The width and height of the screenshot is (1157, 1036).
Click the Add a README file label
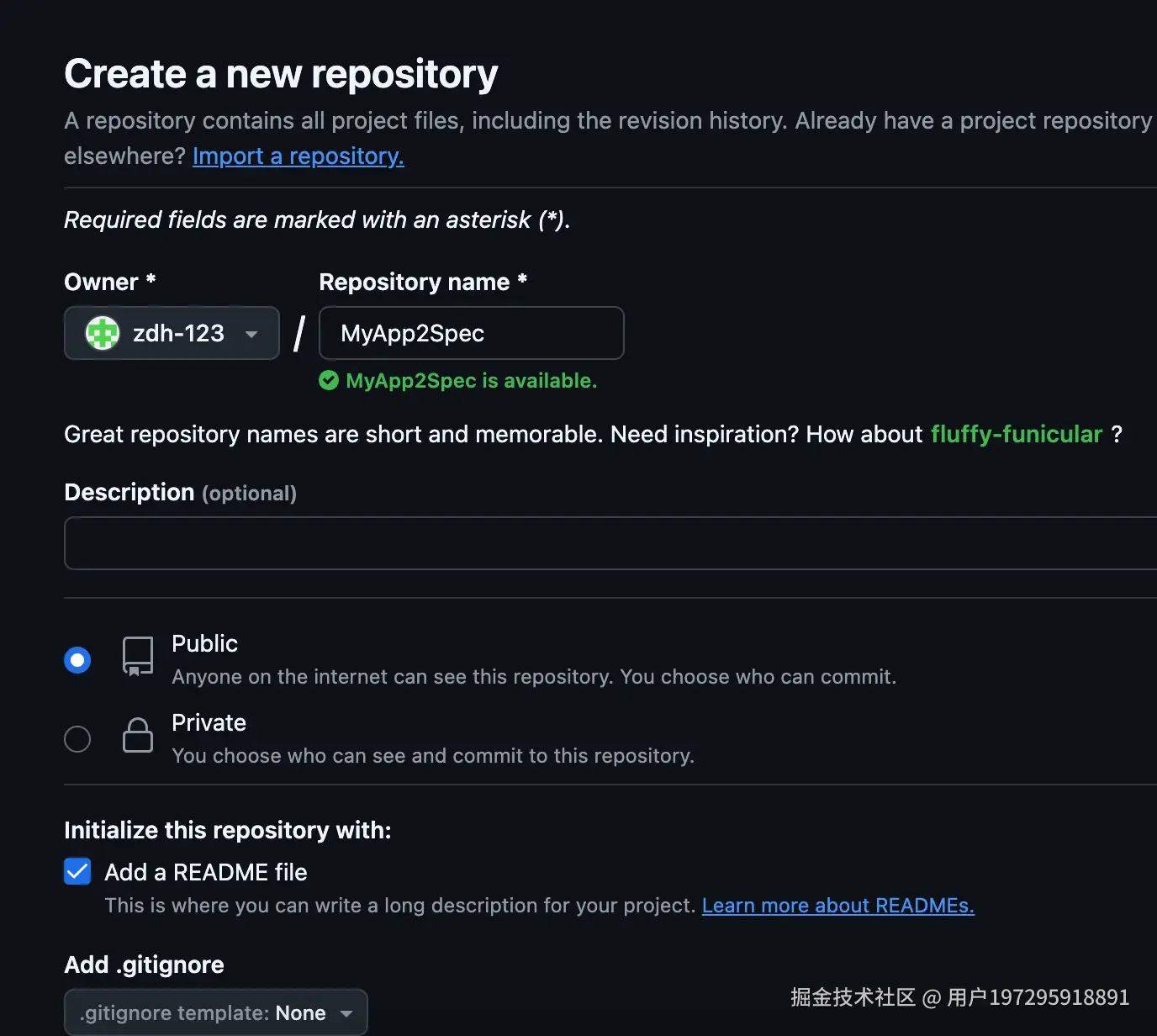point(206,872)
